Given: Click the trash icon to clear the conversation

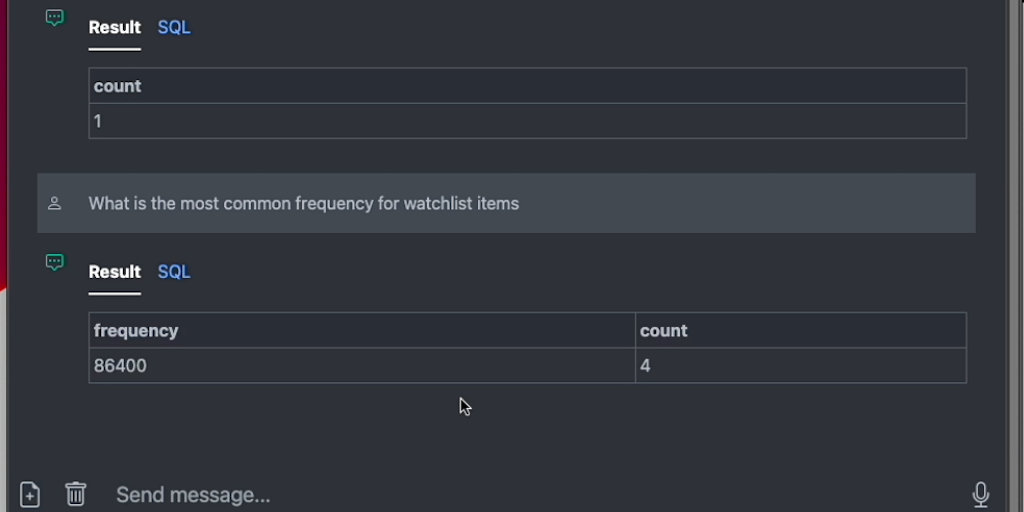Looking at the screenshot, I should (x=76, y=494).
